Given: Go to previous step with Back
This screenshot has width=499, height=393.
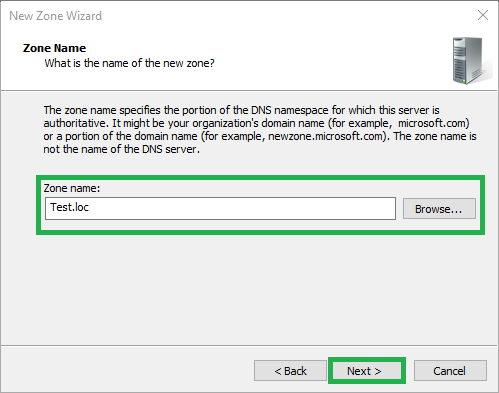Looking at the screenshot, I should (x=290, y=371).
